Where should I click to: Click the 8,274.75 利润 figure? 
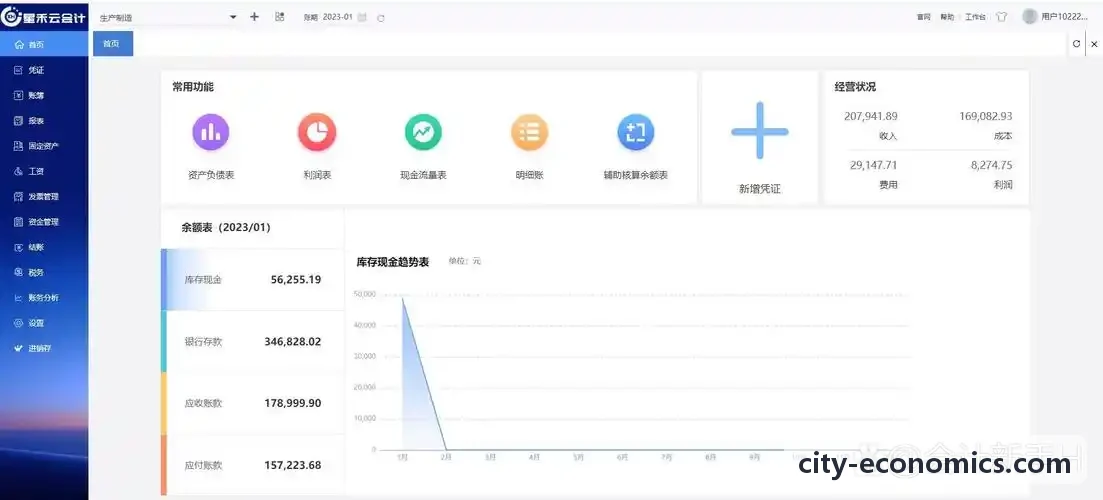click(x=992, y=165)
